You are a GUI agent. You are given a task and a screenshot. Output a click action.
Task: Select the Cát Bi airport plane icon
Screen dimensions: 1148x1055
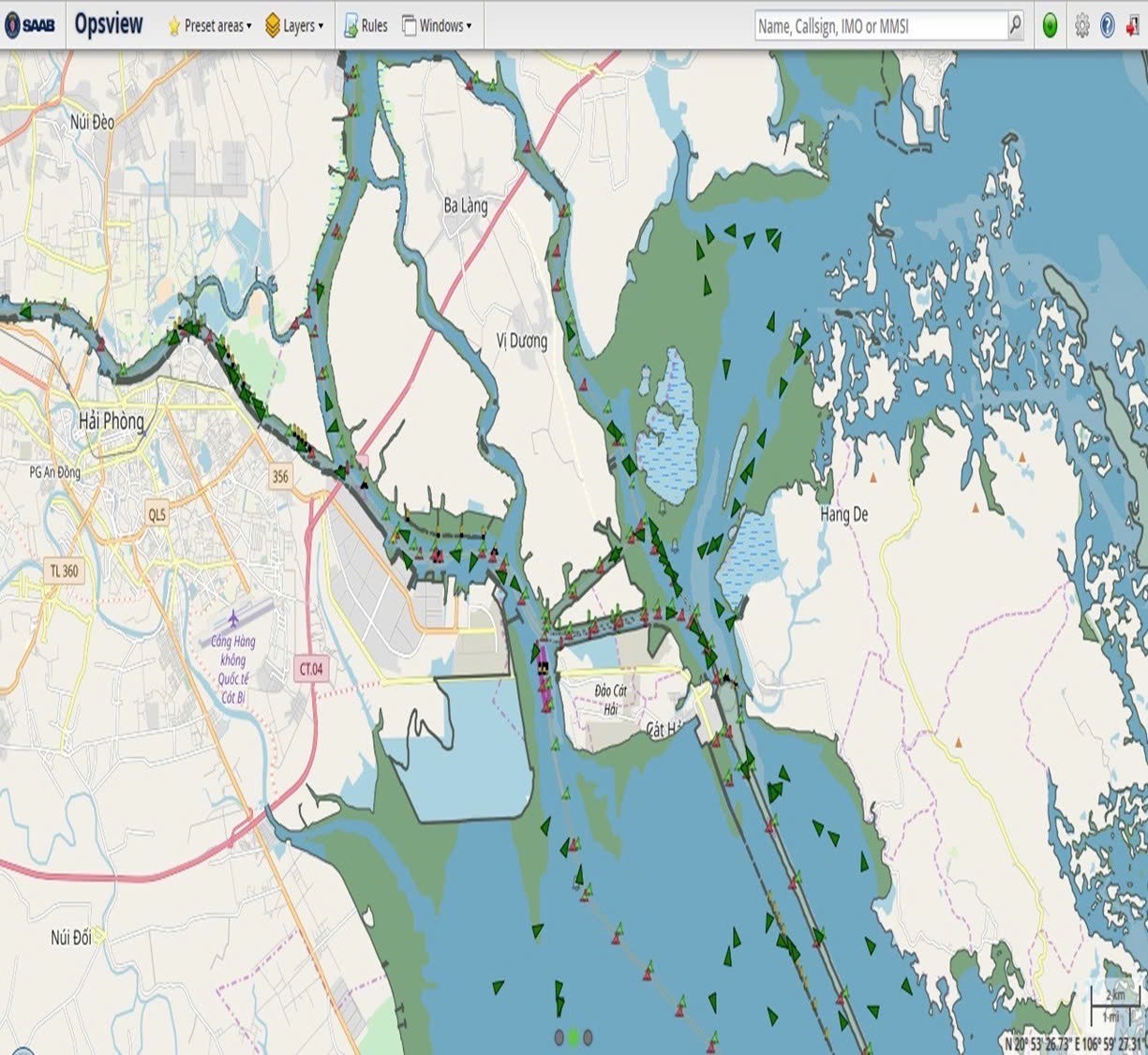click(233, 619)
